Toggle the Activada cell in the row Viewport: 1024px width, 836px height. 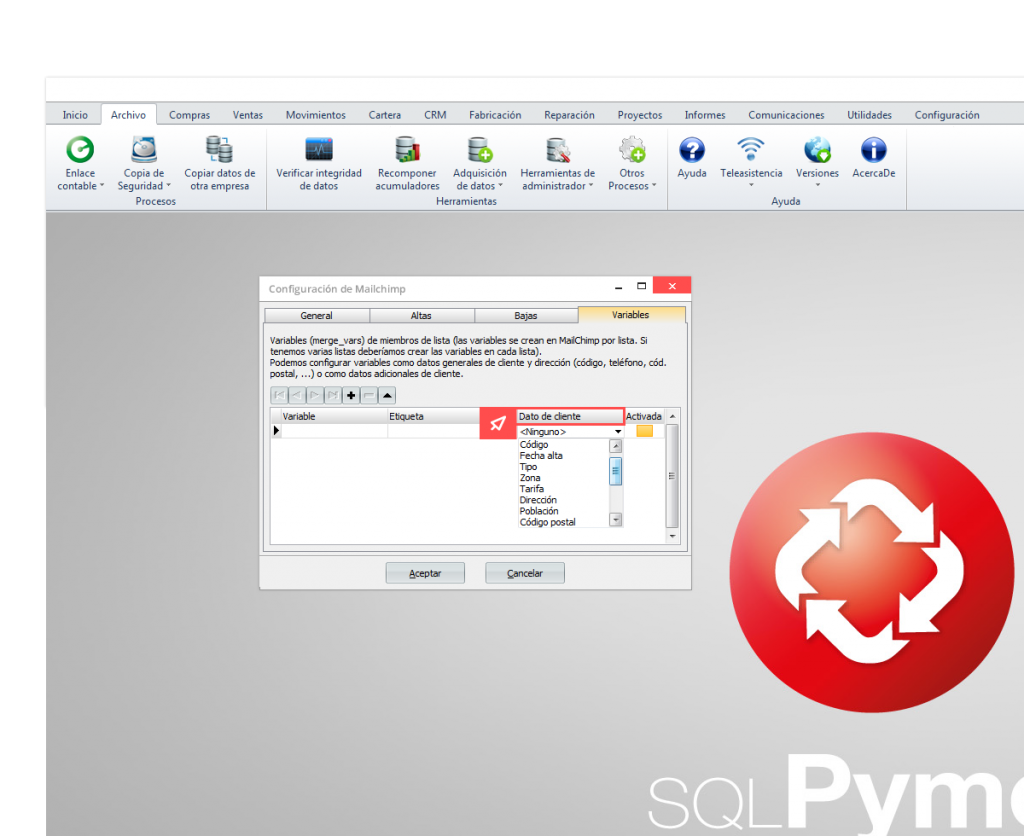[x=645, y=431]
